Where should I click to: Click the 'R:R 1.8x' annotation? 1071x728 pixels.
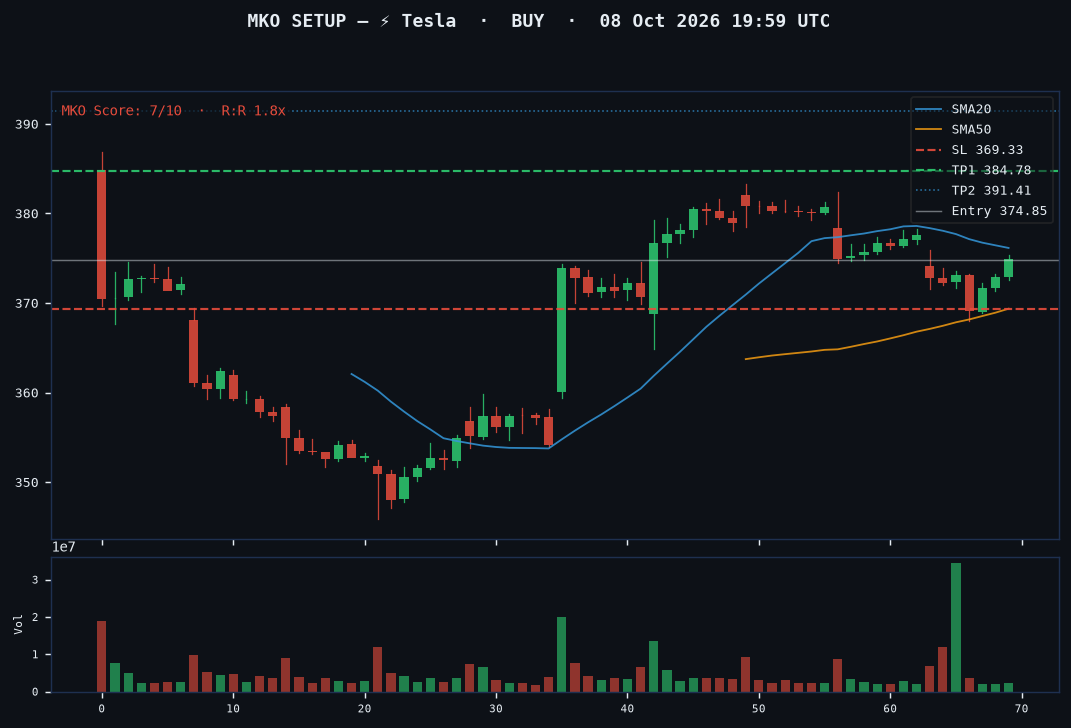(253, 111)
